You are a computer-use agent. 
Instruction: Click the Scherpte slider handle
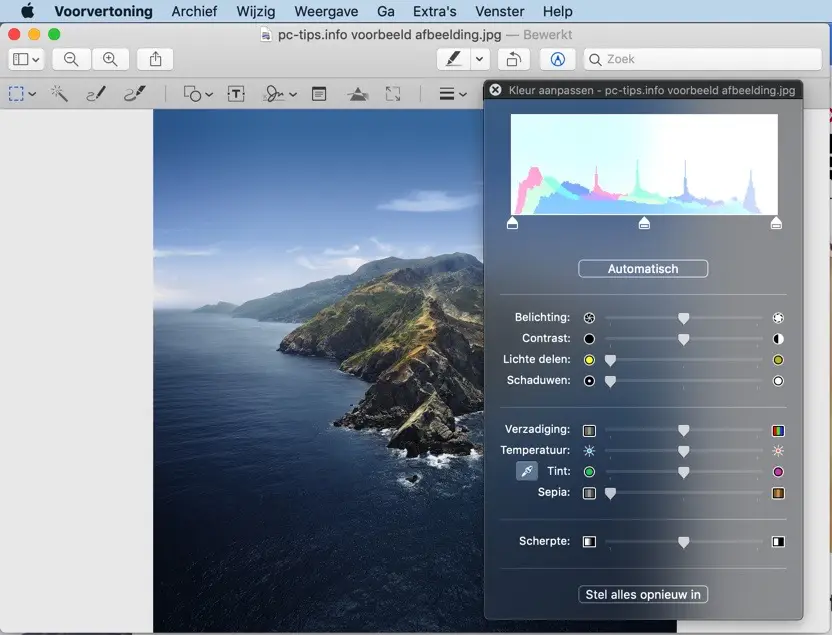[x=683, y=542]
